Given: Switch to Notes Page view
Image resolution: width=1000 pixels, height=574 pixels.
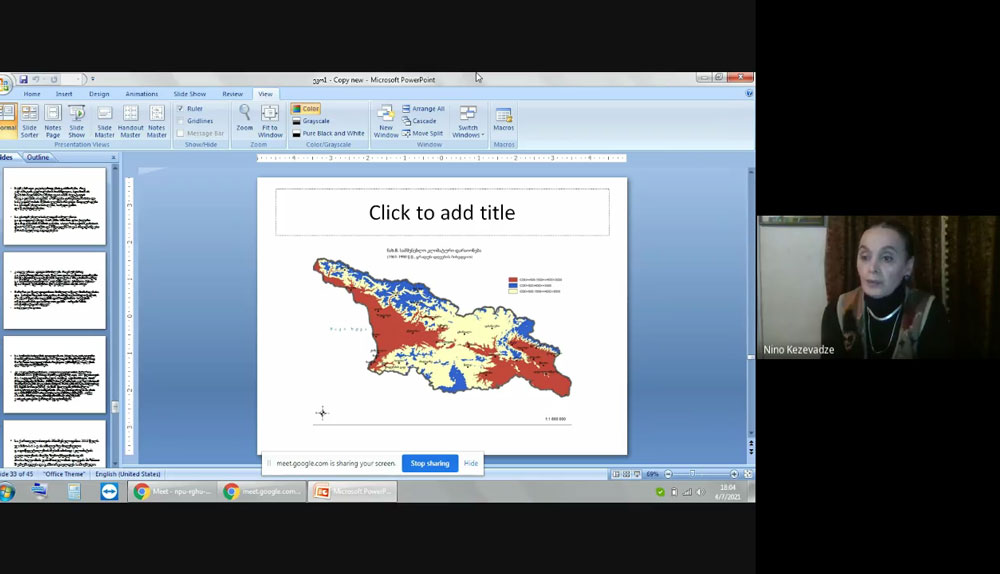Looking at the screenshot, I should 53,120.
